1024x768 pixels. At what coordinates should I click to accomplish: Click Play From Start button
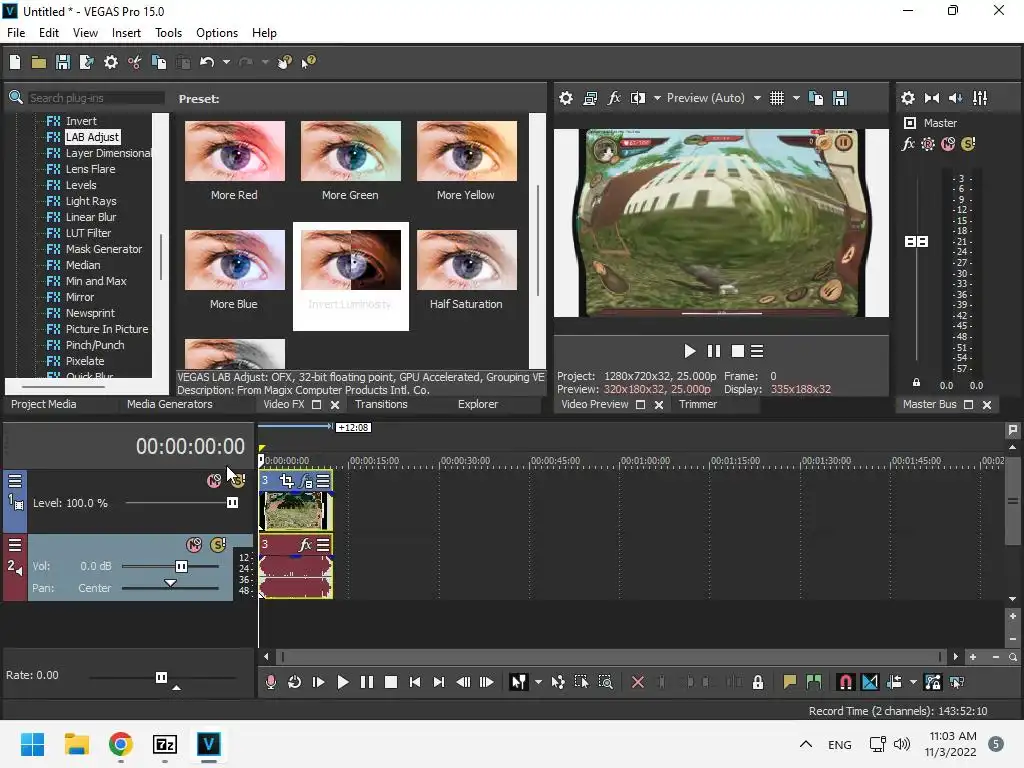click(x=319, y=682)
